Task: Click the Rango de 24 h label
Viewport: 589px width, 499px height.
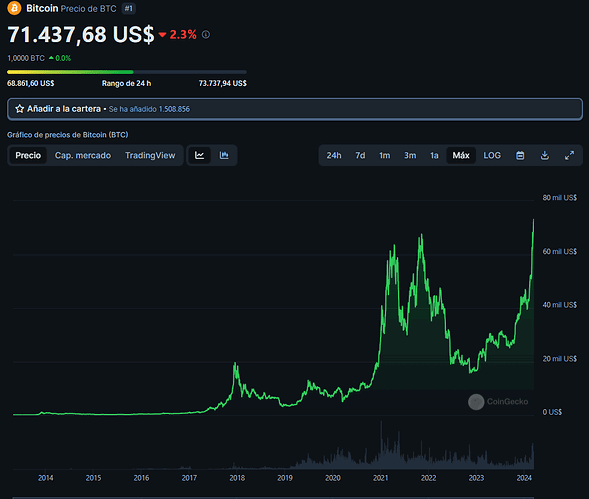Action: click(127, 83)
